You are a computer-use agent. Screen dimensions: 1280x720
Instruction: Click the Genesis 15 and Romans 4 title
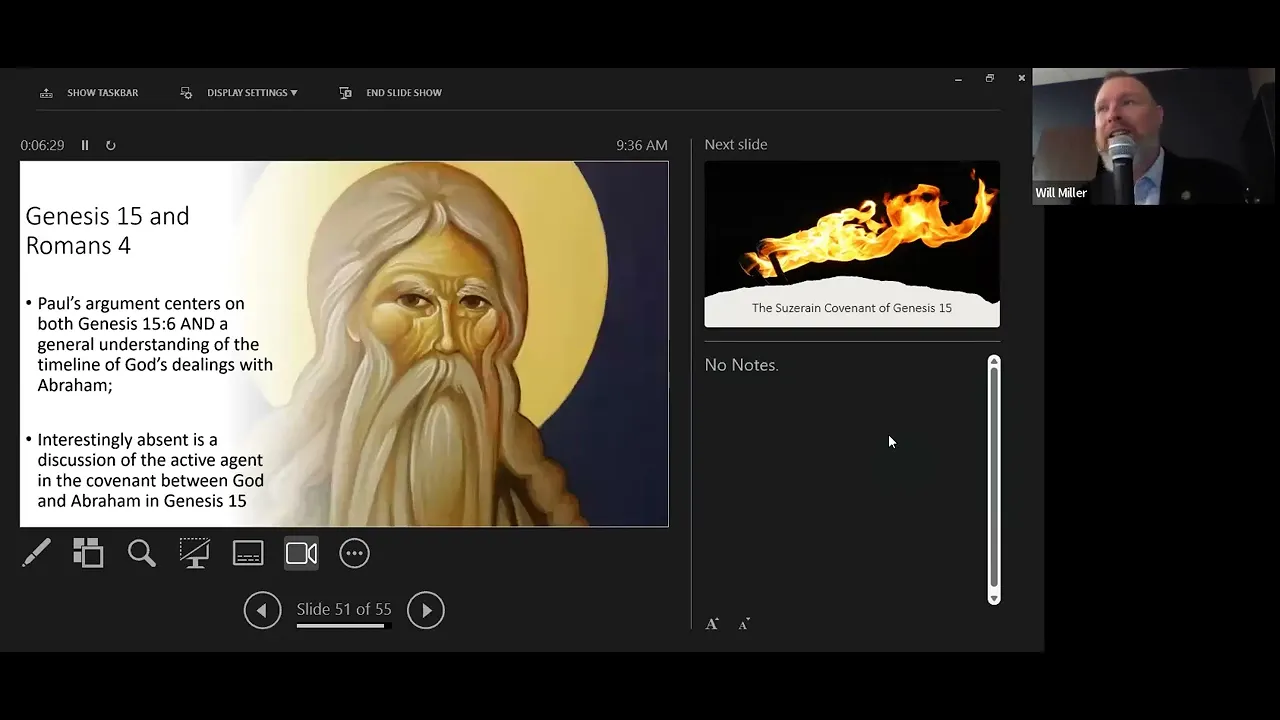[x=107, y=230]
